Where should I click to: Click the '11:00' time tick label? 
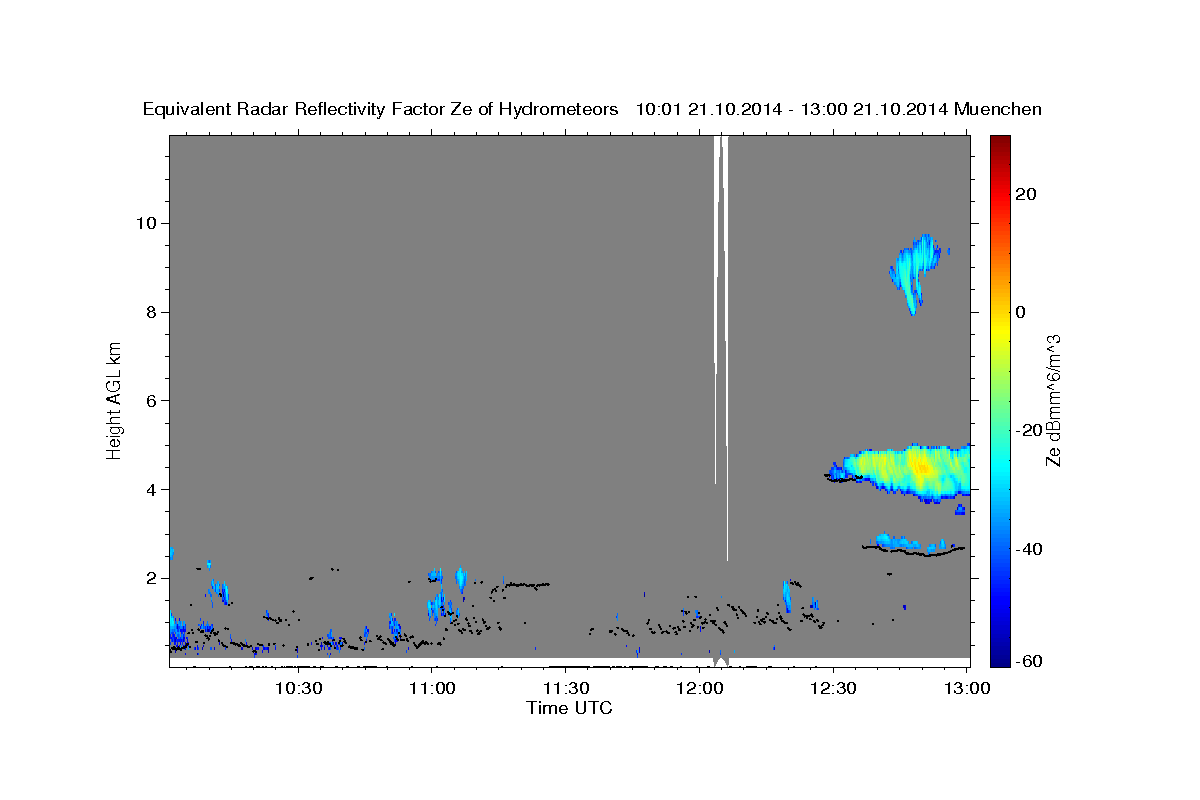pos(432,689)
